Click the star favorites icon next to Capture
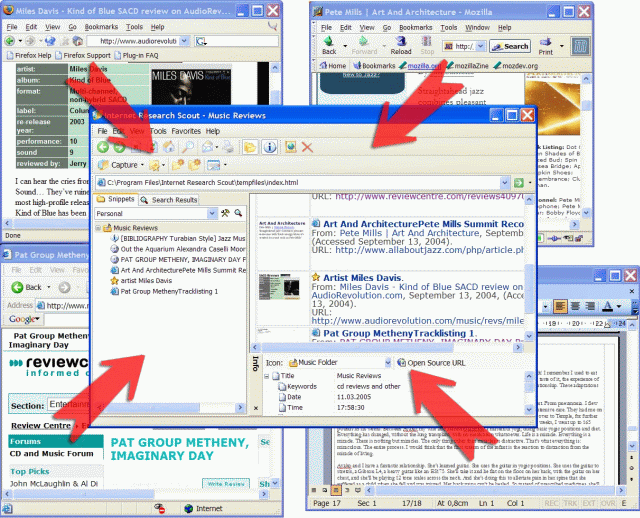Image resolution: width=640 pixels, height=518 pixels. [x=154, y=165]
